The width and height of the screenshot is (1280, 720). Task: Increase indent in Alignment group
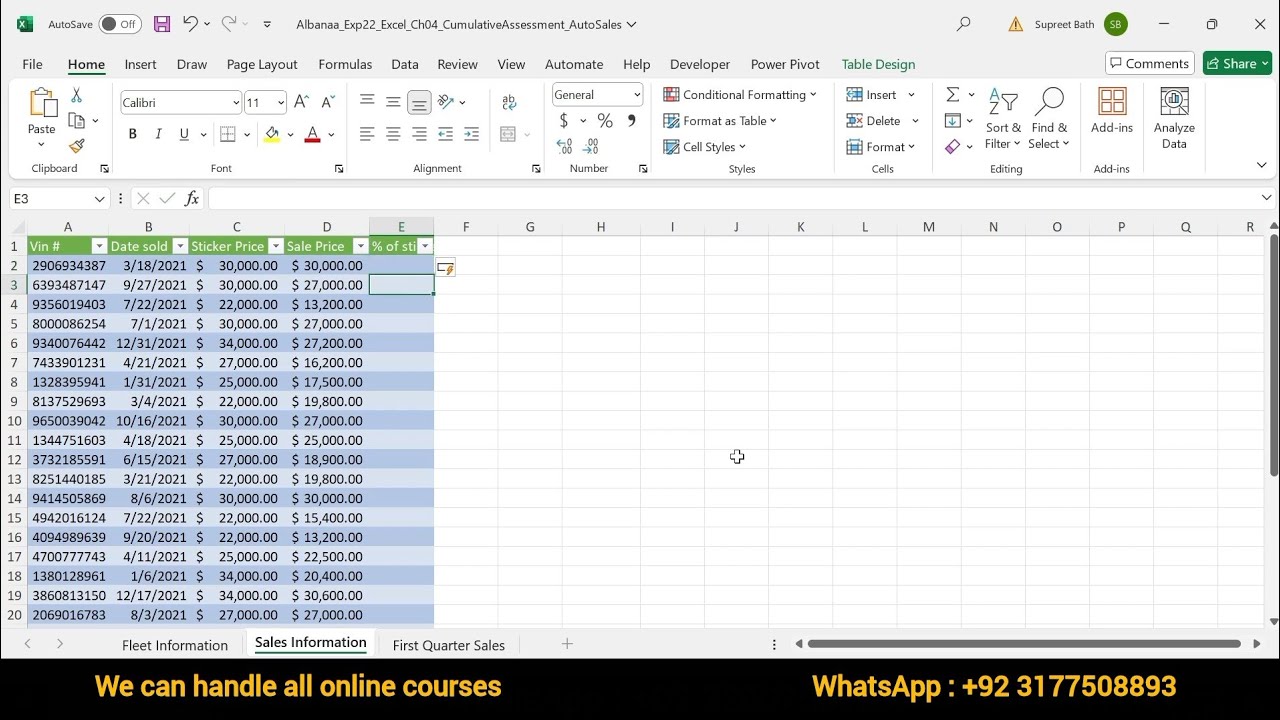click(472, 134)
